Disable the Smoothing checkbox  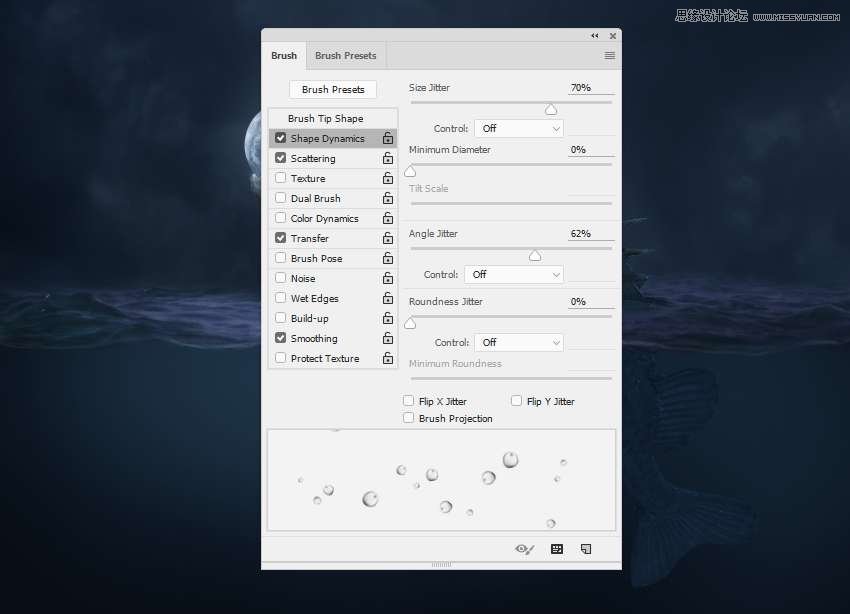281,338
